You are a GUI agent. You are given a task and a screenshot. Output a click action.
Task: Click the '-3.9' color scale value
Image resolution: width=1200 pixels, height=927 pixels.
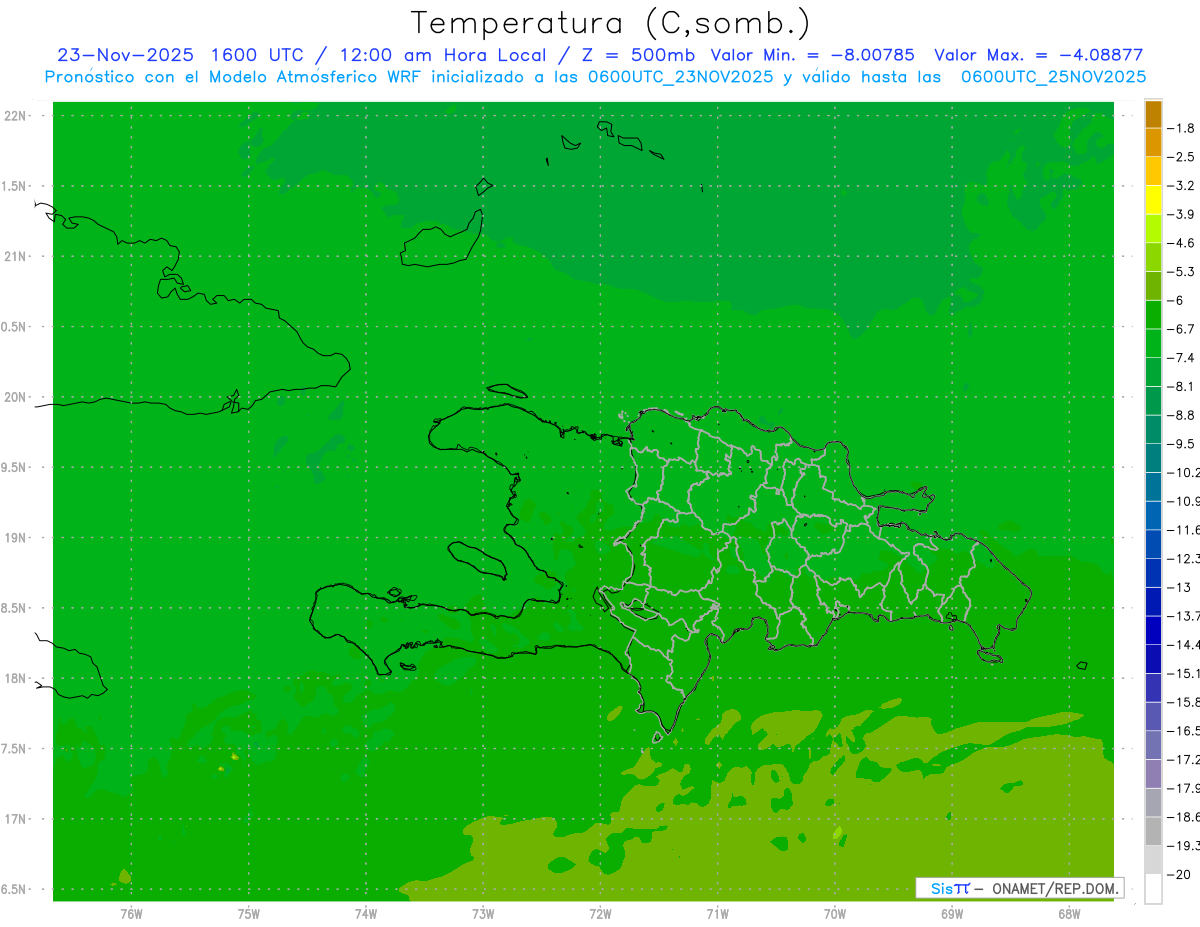point(1183,214)
